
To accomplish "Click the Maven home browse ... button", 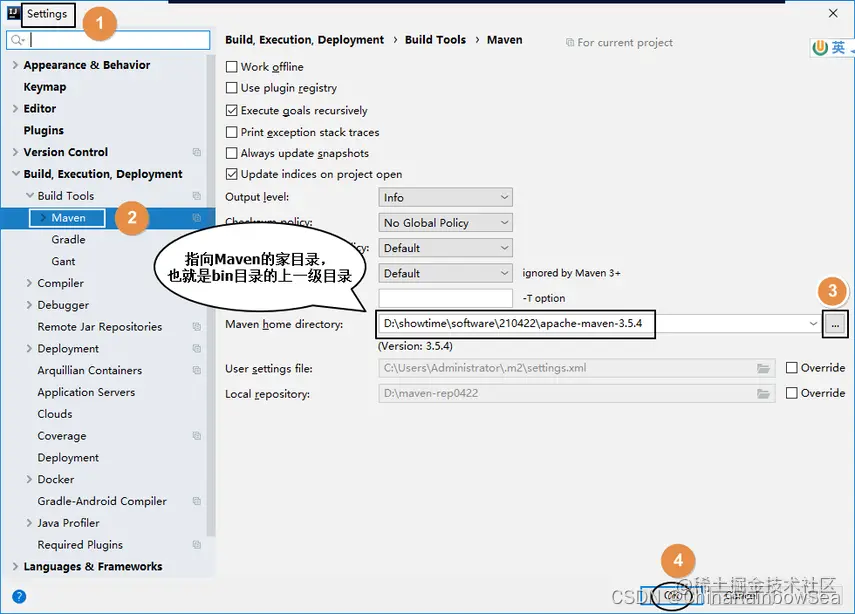I will pyautogui.click(x=835, y=324).
